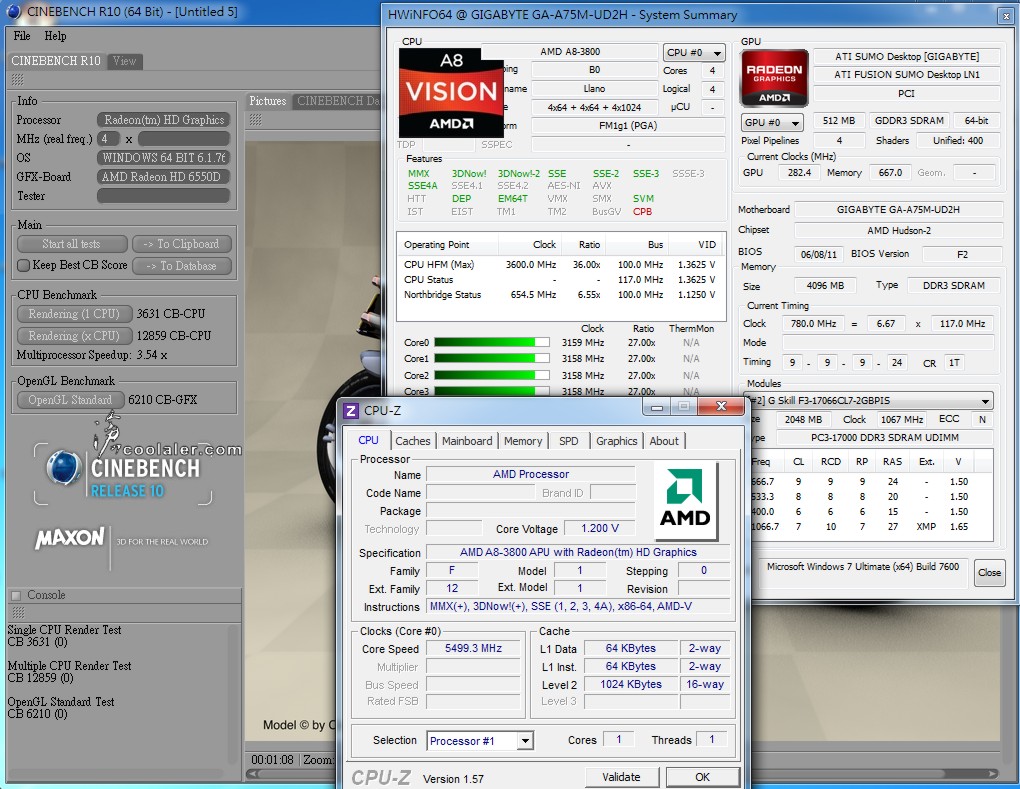This screenshot has height=789, width=1020.
Task: Run the OpenGL Standard benchmark
Action: click(x=70, y=400)
